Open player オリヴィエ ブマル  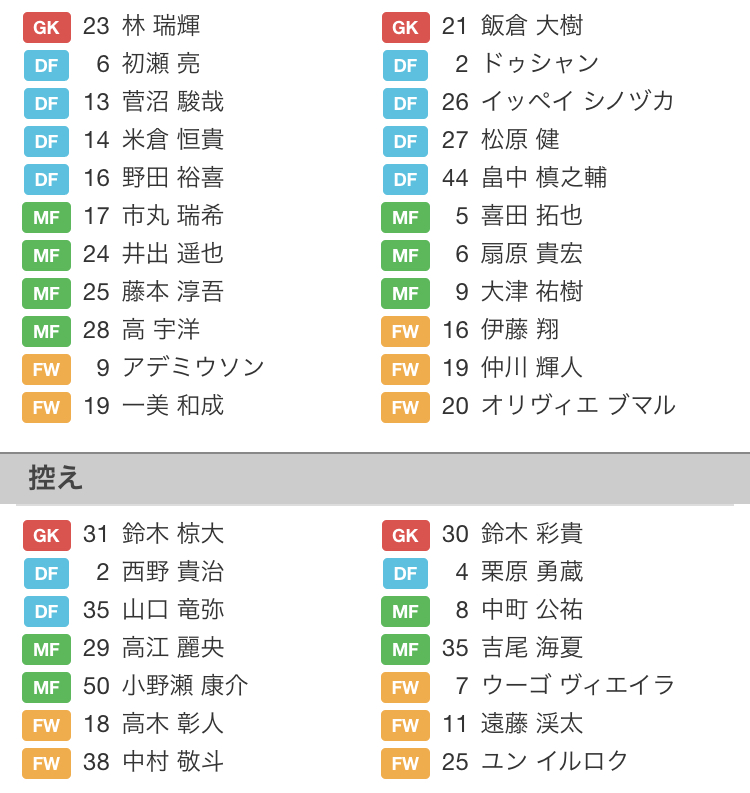click(x=578, y=406)
